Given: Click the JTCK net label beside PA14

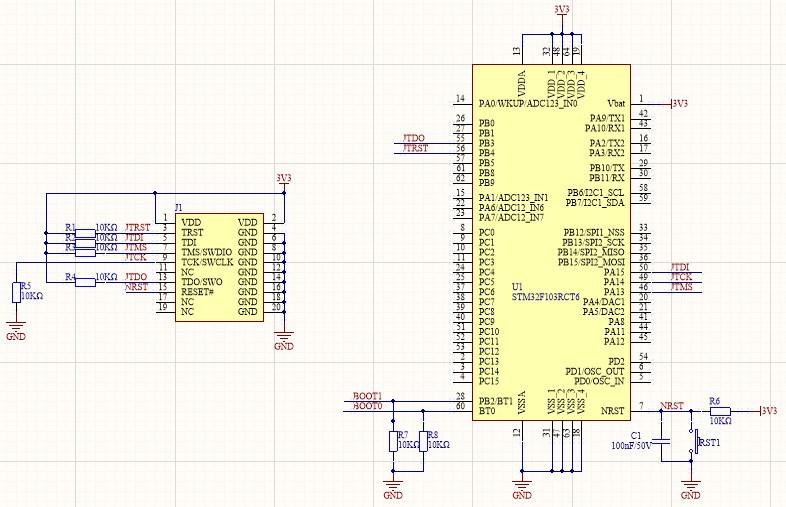Looking at the screenshot, I should (x=681, y=277).
